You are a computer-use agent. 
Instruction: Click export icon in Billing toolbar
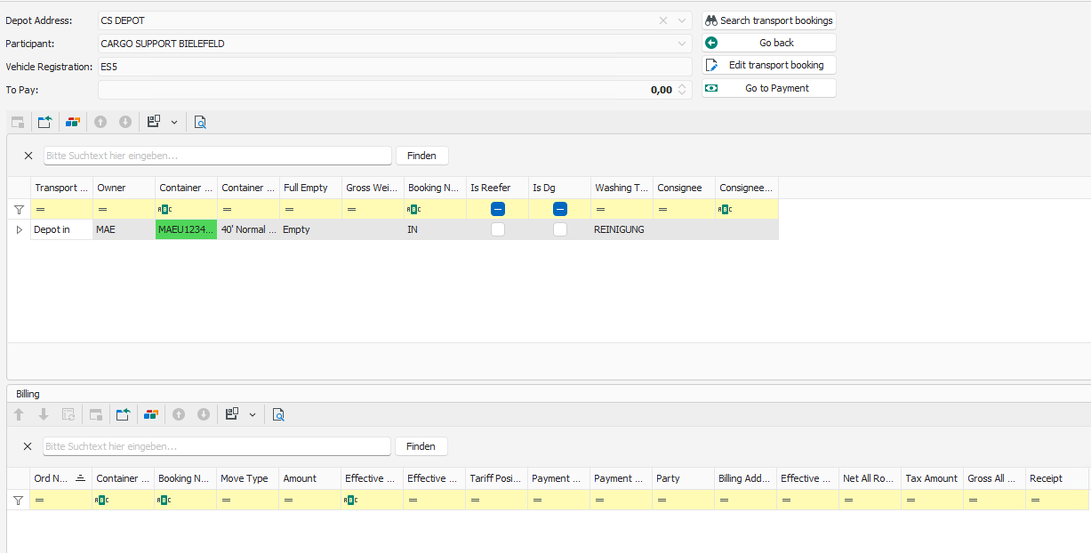click(123, 415)
